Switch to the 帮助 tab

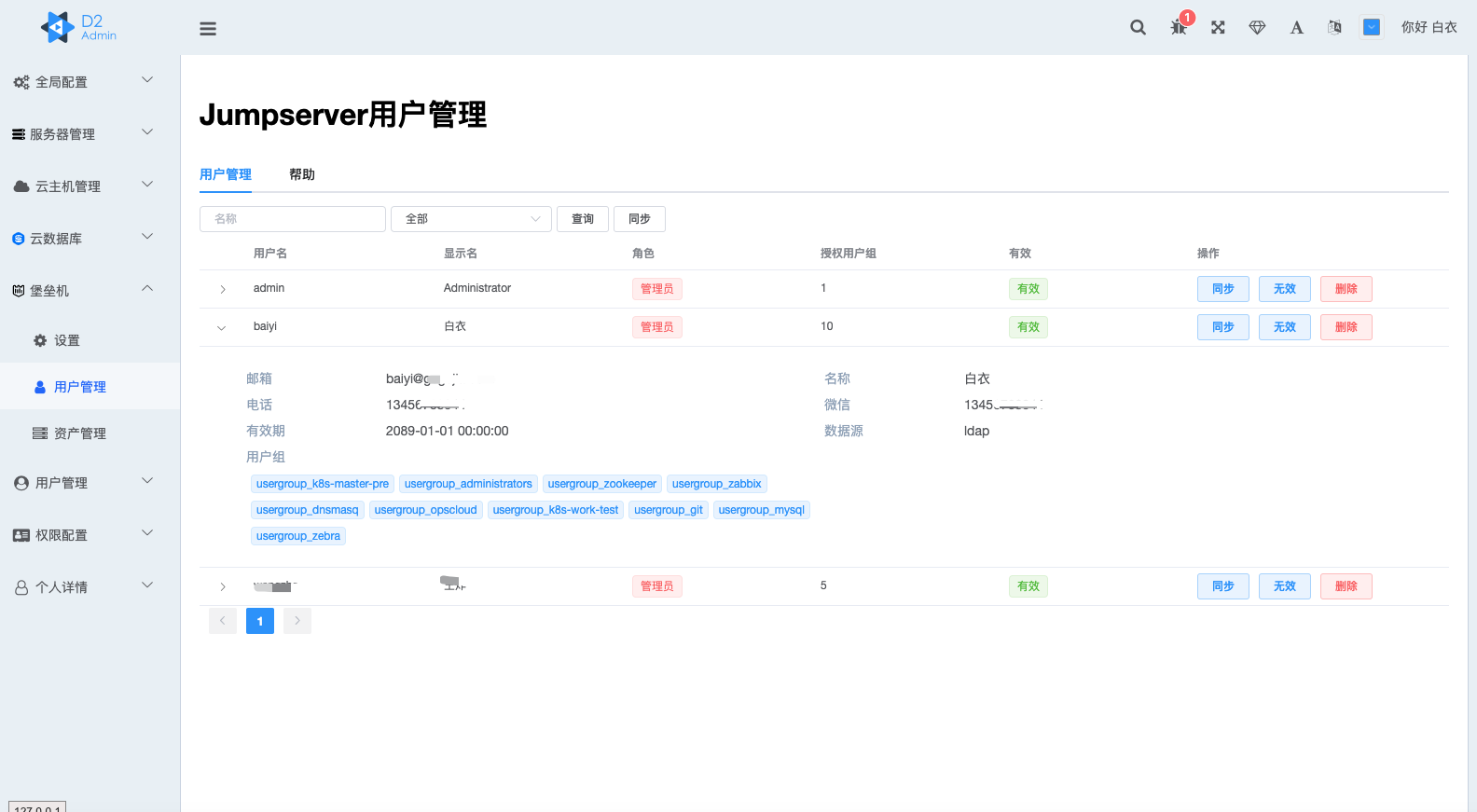(x=302, y=174)
